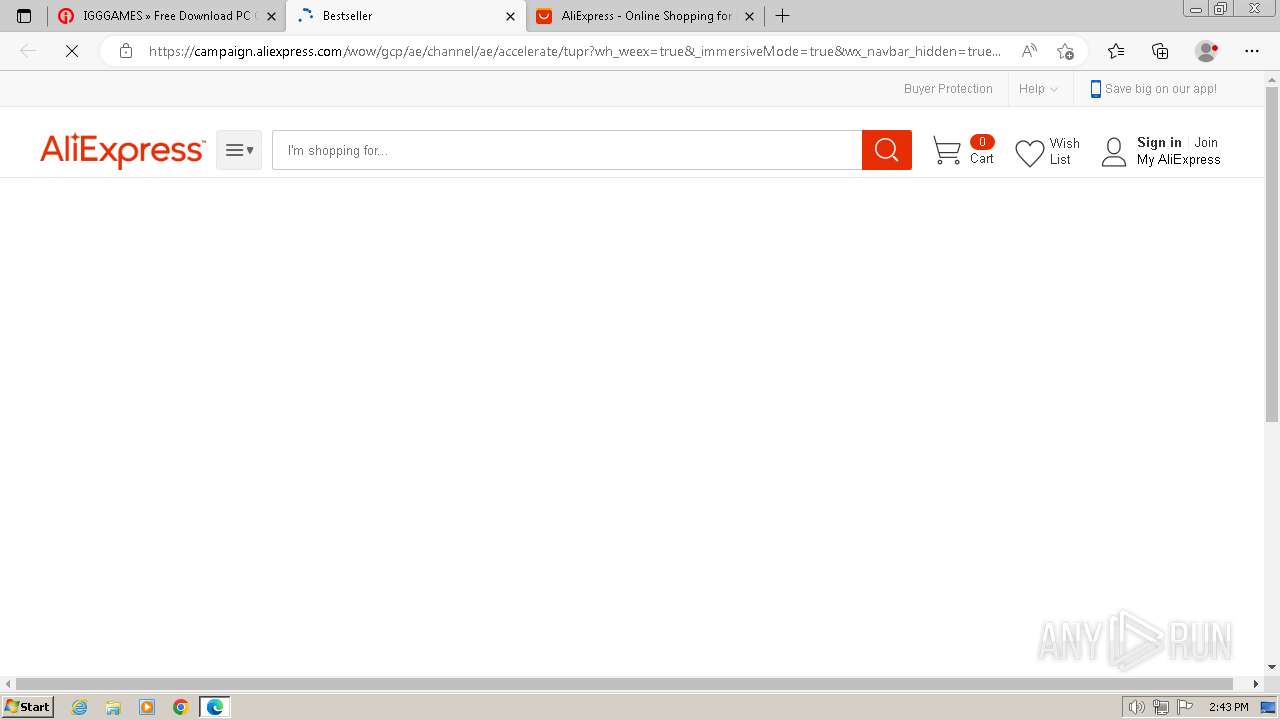Open Edge Settings and more menu
Screen dimensions: 1280x720
point(1252,51)
